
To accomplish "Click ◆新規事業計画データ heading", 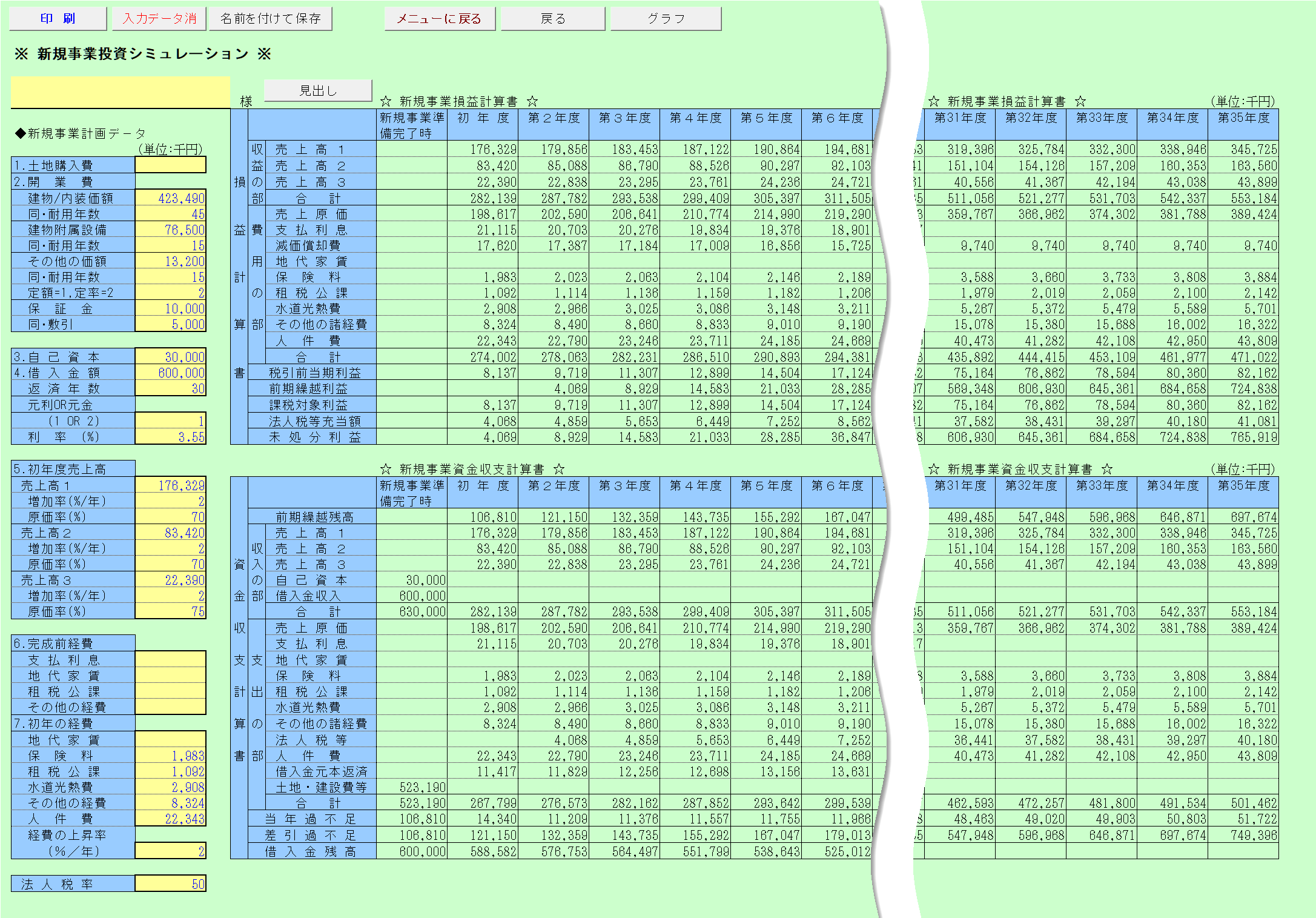I will 80,133.
